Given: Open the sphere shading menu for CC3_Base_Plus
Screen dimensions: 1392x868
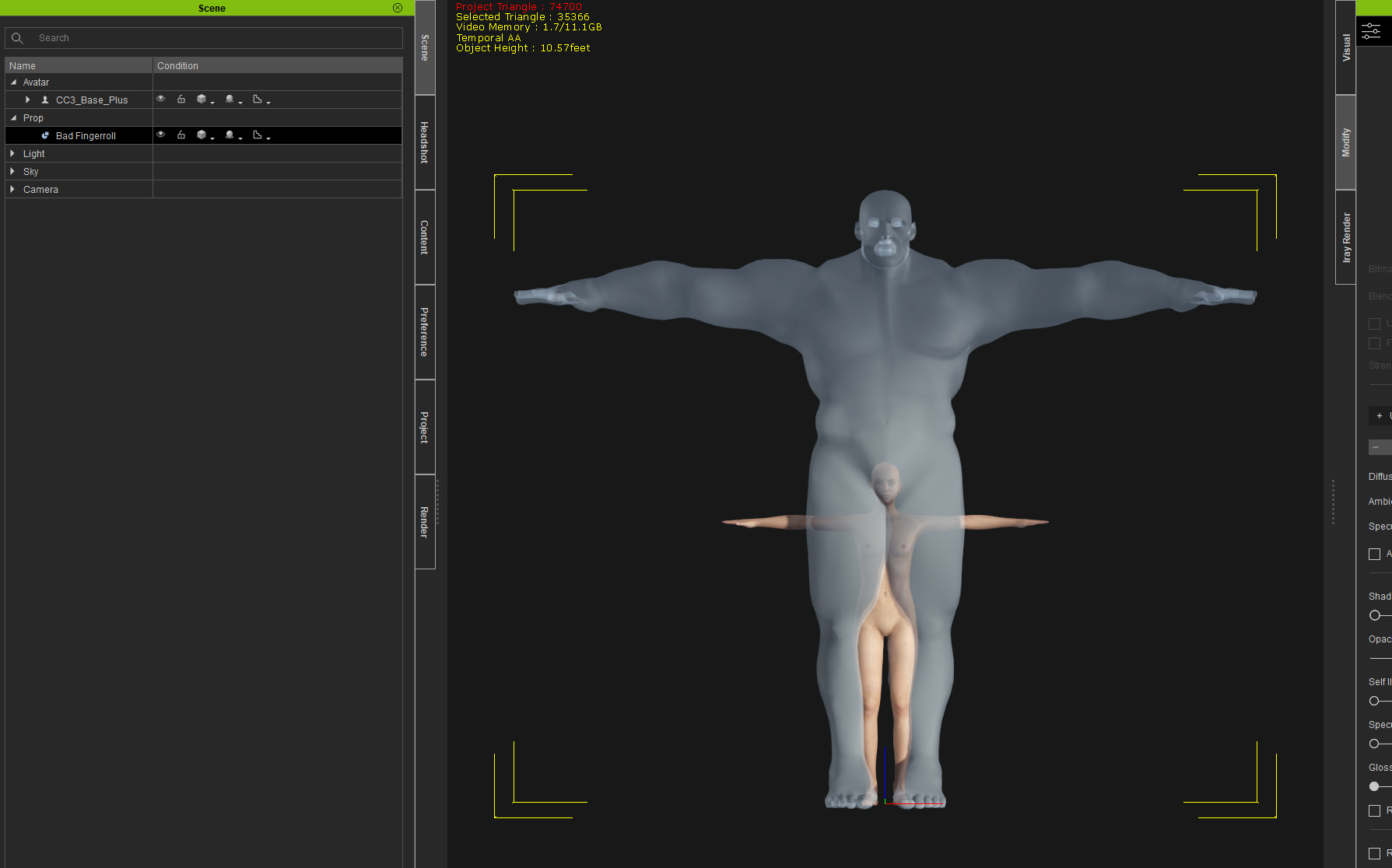Looking at the screenshot, I should coord(233,100).
